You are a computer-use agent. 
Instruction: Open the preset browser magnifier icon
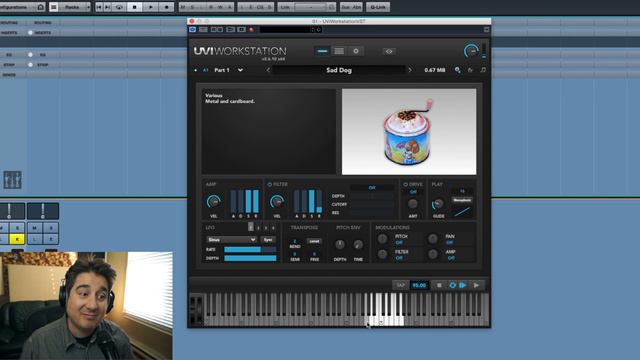coord(458,70)
